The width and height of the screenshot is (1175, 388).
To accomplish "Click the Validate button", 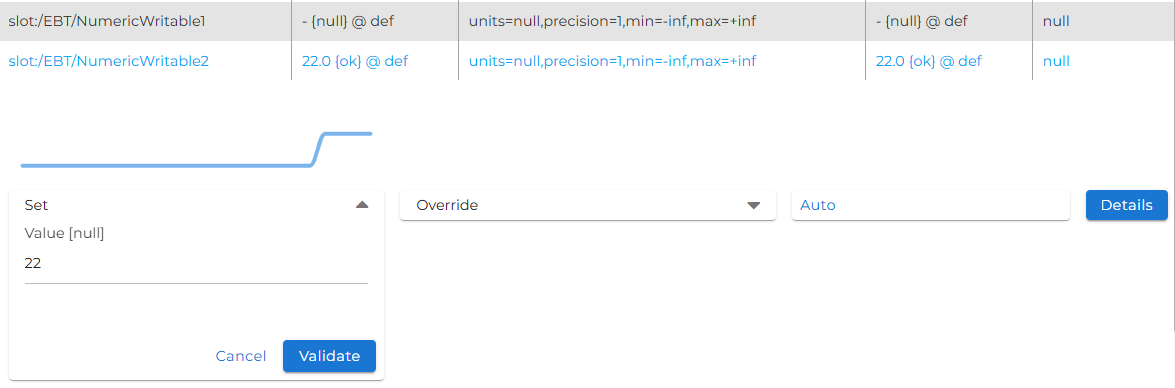I will click(329, 356).
